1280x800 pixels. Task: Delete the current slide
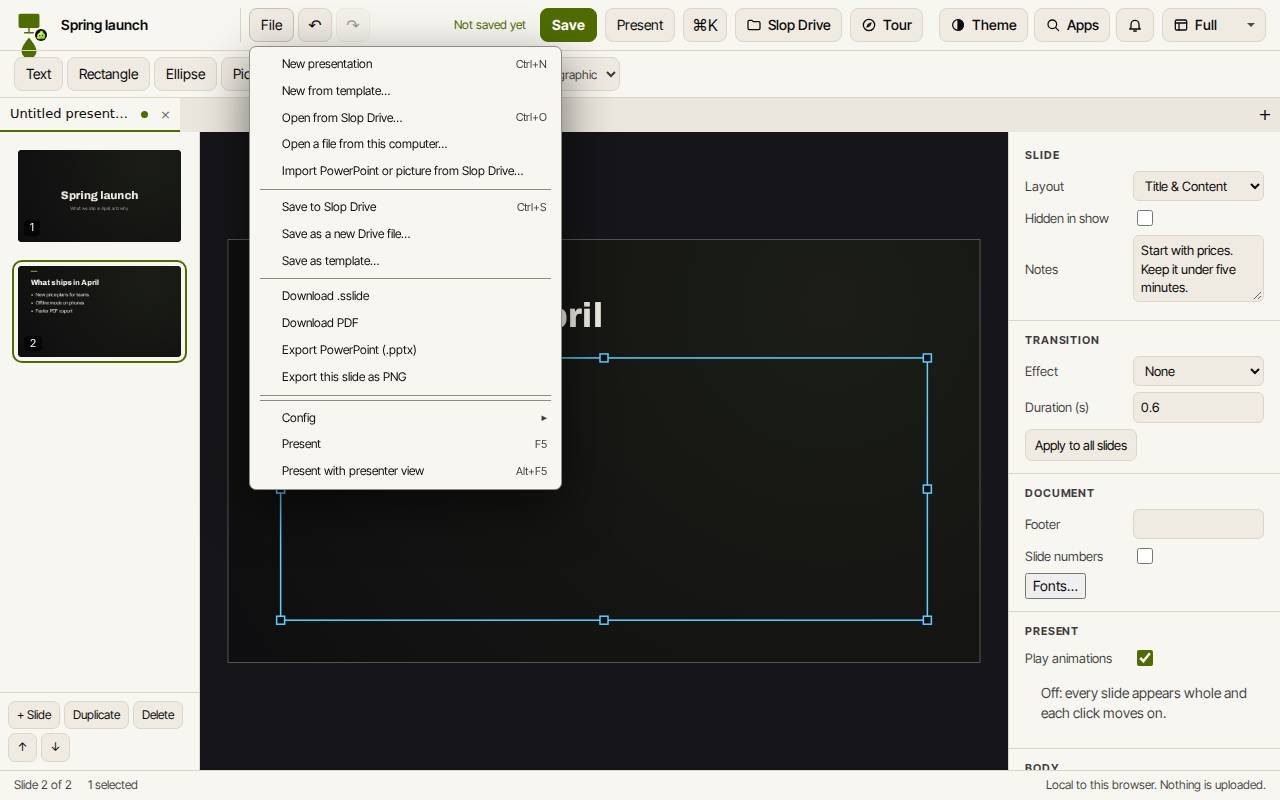pyautogui.click(x=158, y=715)
